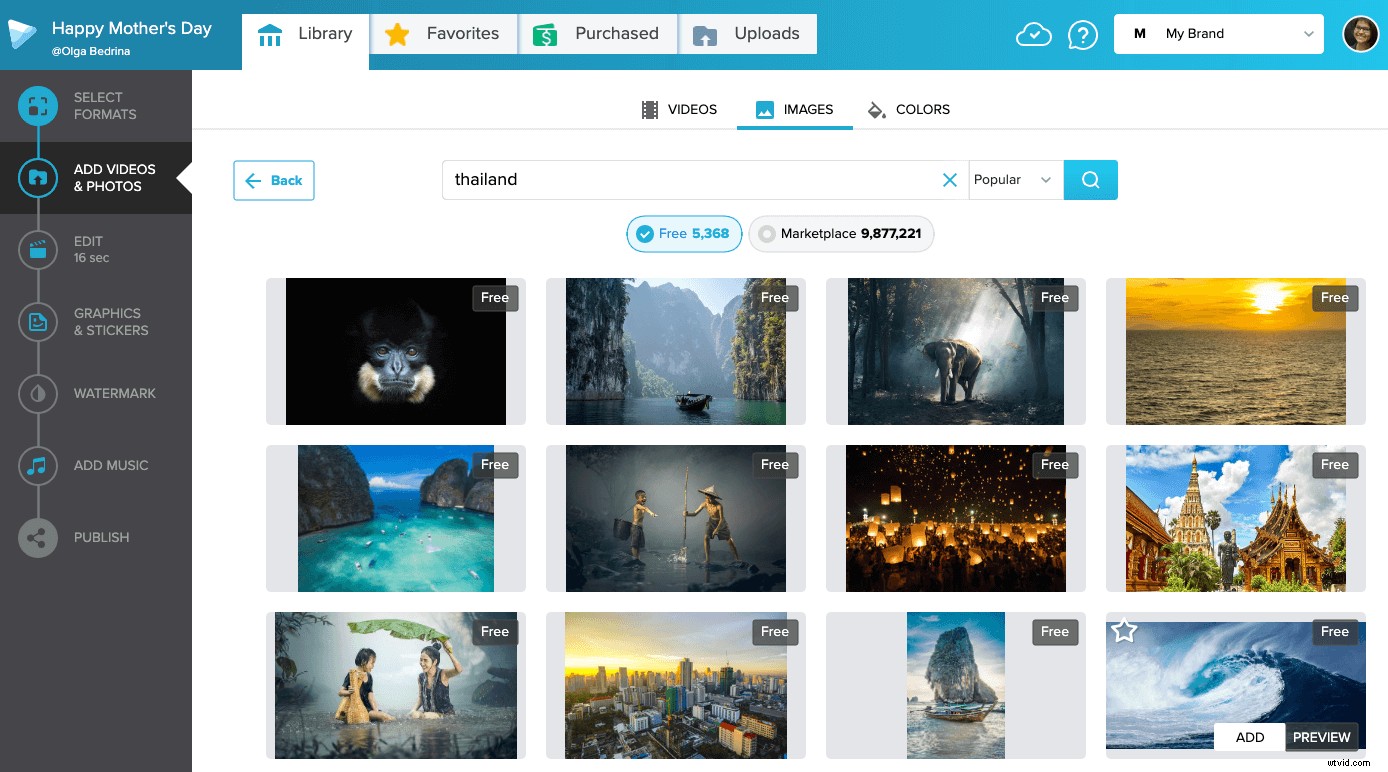Enable the Free stock filter
The image size is (1388, 772).
684,233
